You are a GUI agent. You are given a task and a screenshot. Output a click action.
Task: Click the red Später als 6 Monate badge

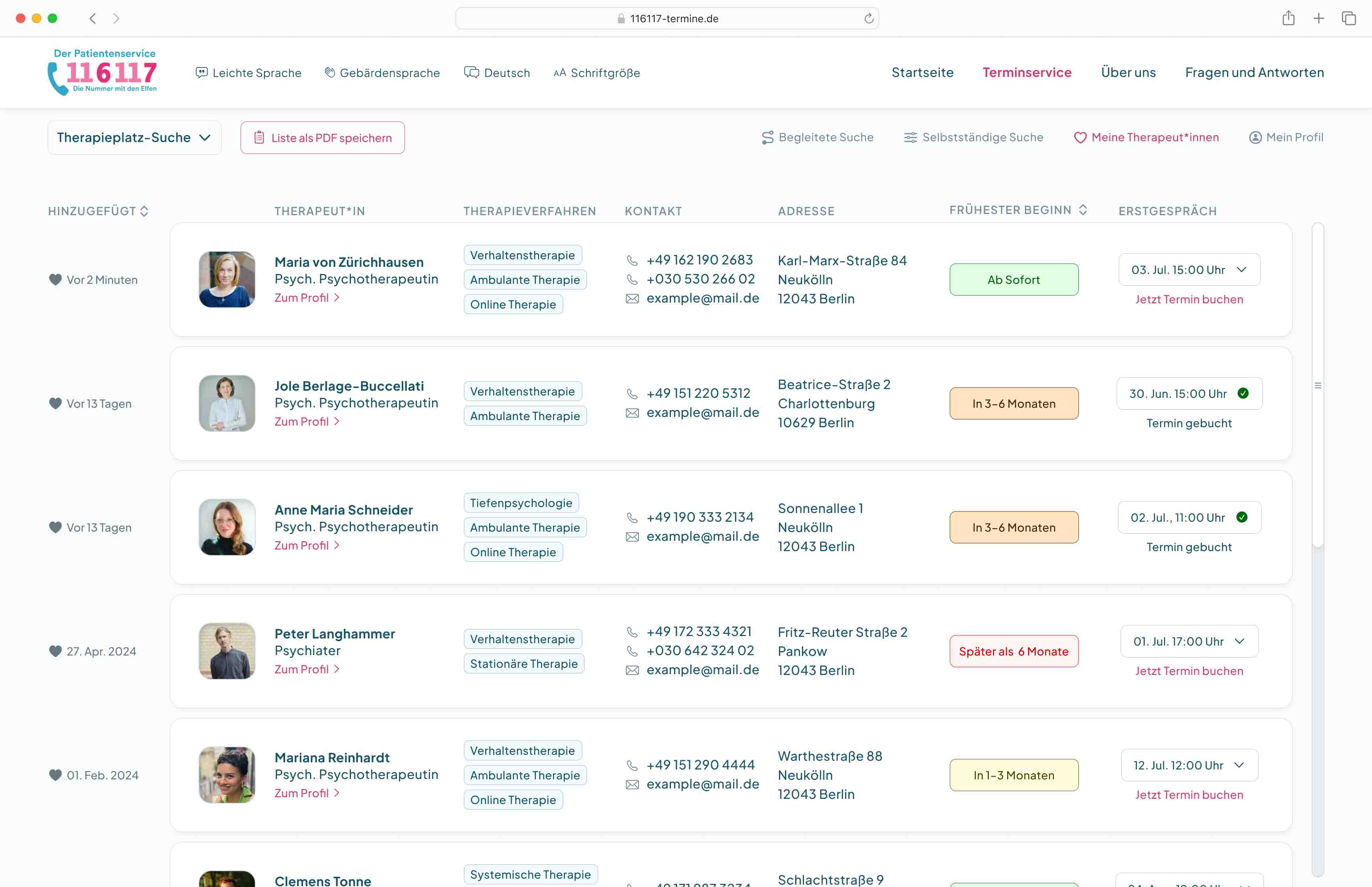click(1014, 651)
